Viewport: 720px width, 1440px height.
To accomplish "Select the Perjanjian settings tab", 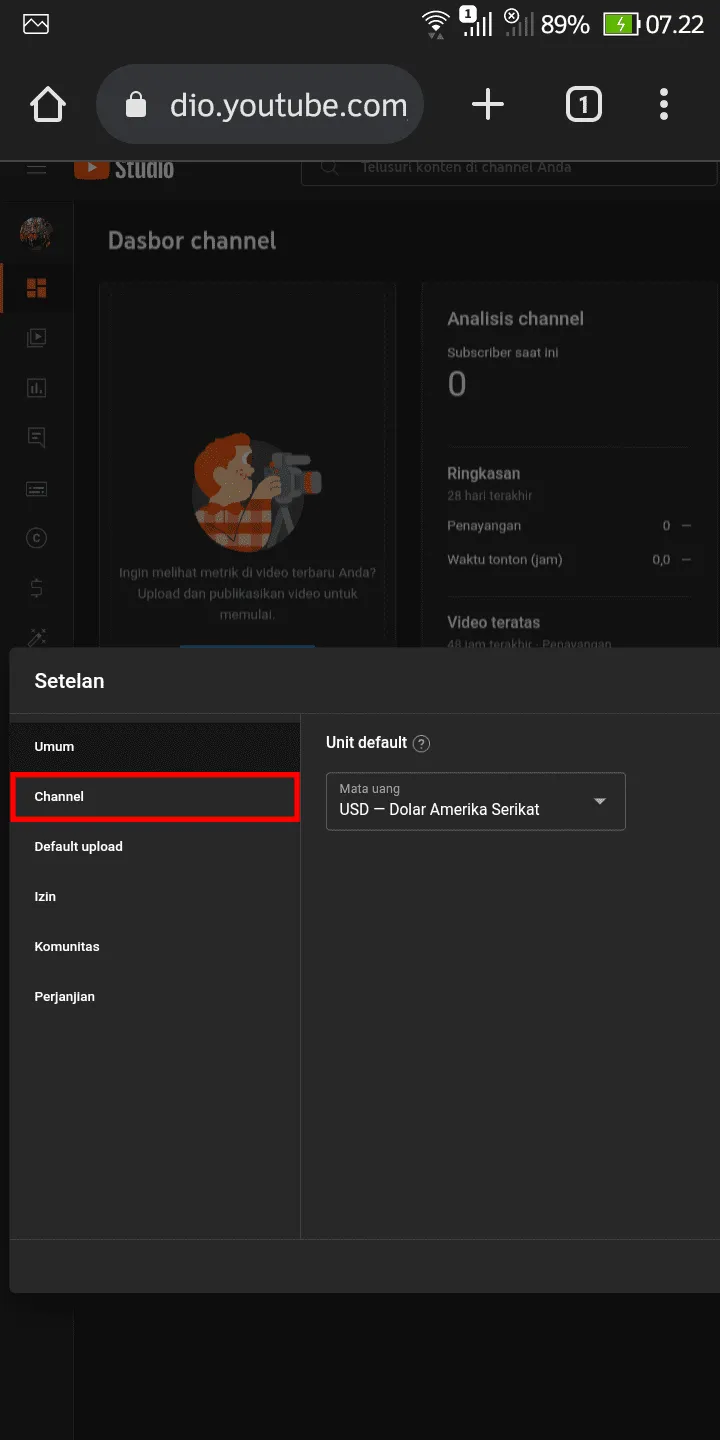I will pyautogui.click(x=155, y=997).
